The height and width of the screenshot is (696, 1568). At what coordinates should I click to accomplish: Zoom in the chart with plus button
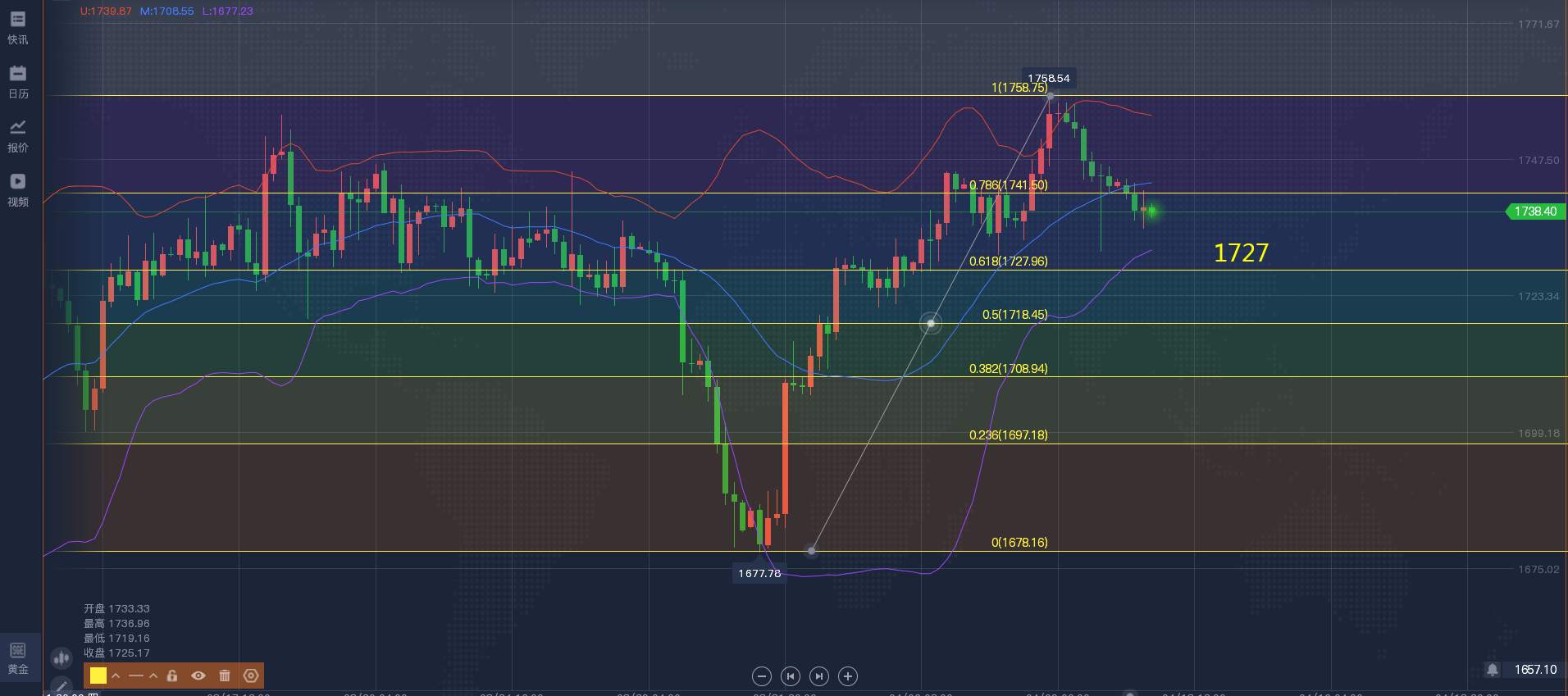coord(848,676)
